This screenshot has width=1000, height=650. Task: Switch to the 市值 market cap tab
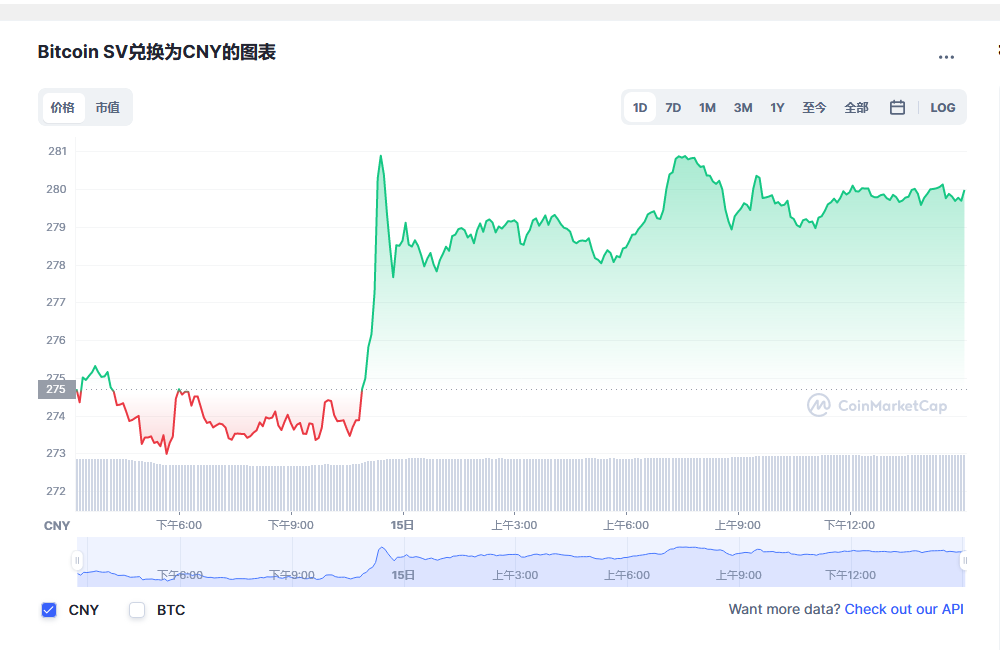pos(108,107)
